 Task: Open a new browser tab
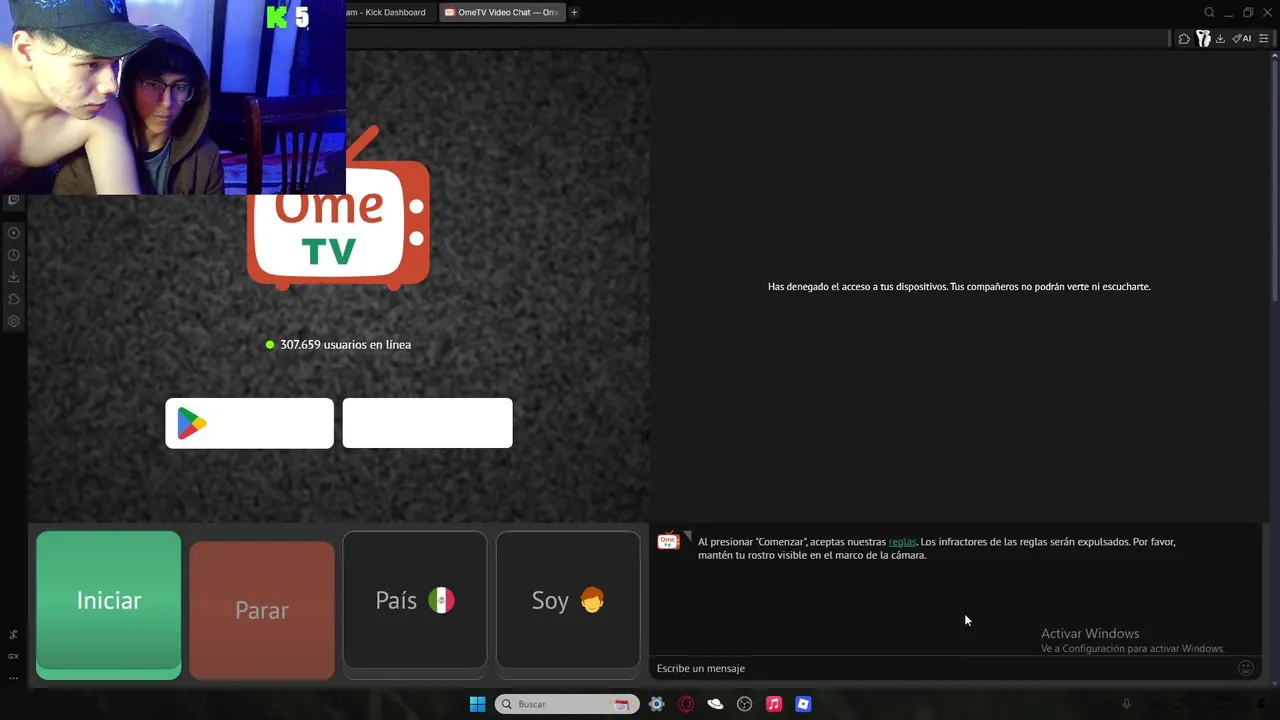(574, 12)
